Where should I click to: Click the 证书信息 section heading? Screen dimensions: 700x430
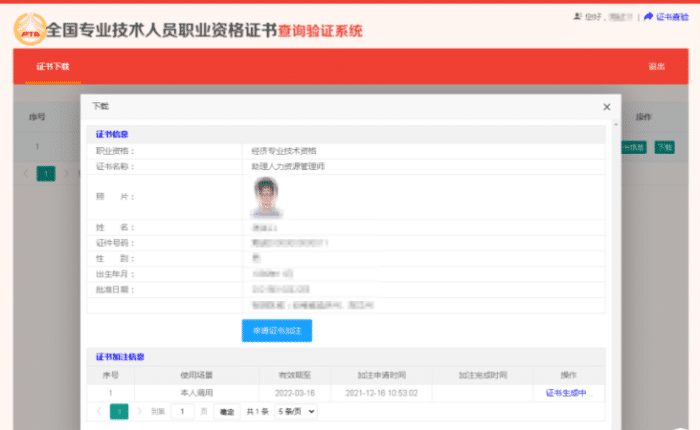point(112,134)
